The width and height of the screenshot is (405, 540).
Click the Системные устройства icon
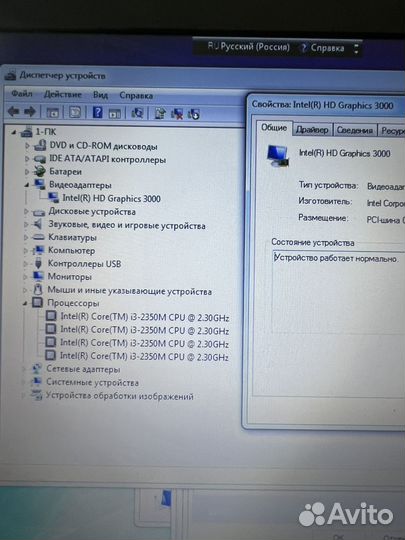pos(36,382)
